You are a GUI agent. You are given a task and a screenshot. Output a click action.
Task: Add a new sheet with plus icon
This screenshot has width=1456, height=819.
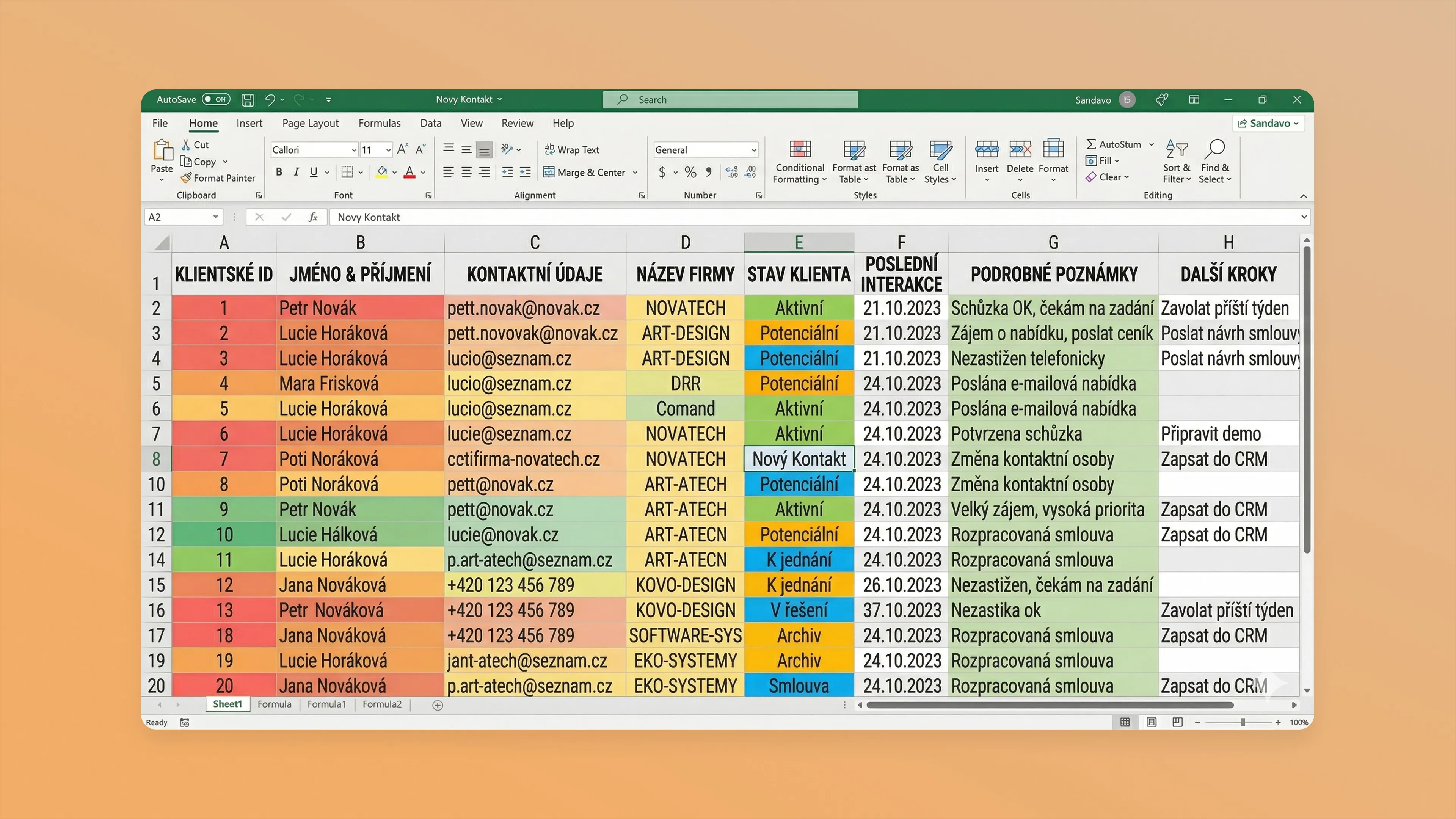tap(438, 705)
